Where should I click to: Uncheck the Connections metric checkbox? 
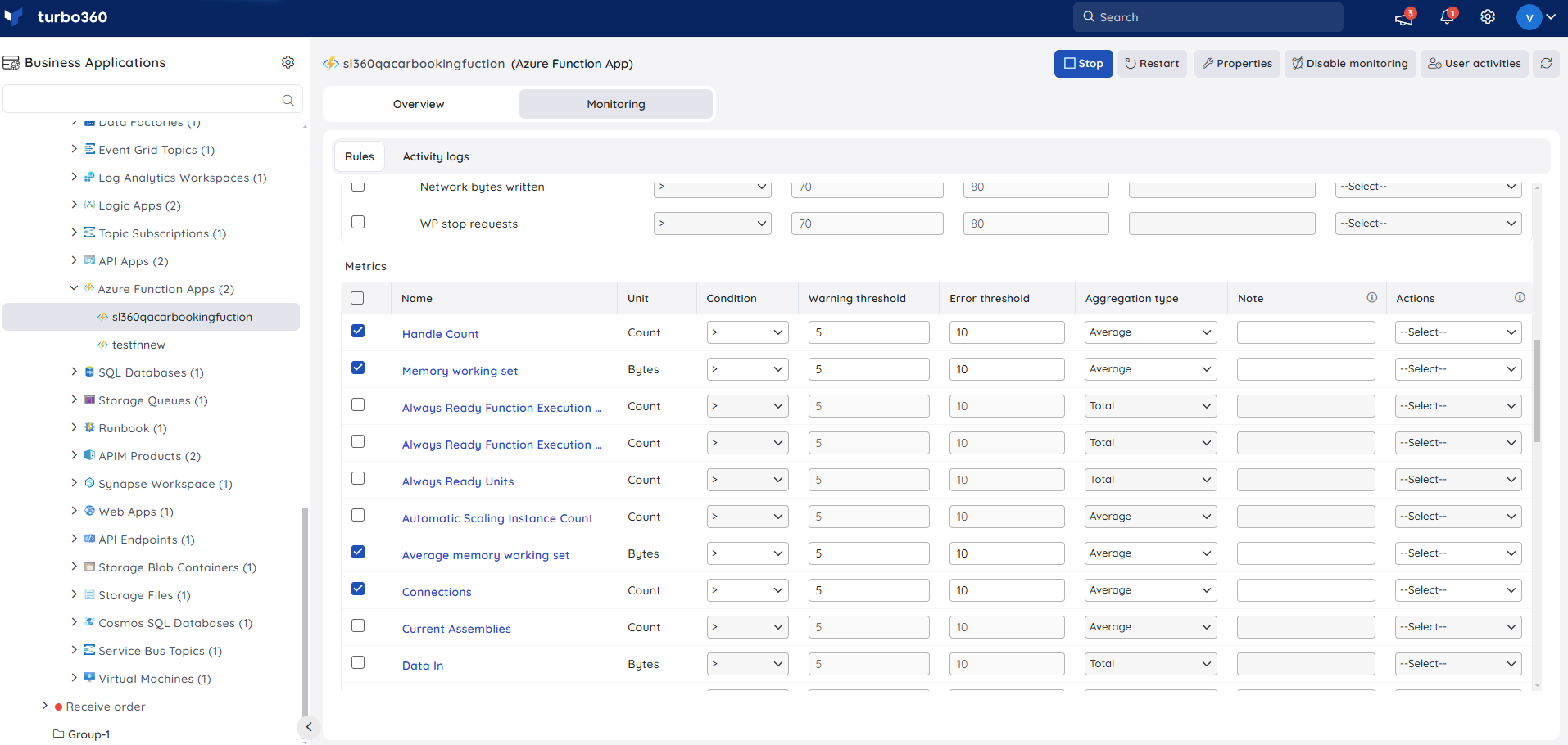pyautogui.click(x=358, y=589)
